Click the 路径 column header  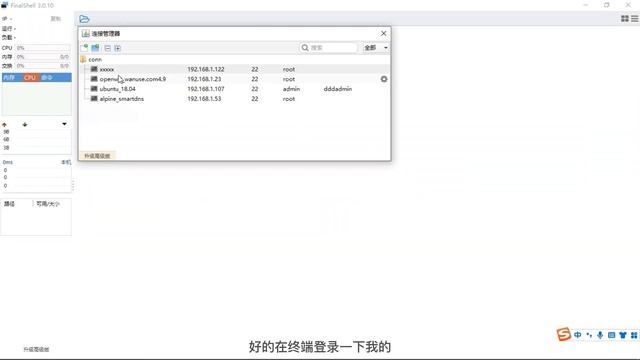click(x=9, y=204)
